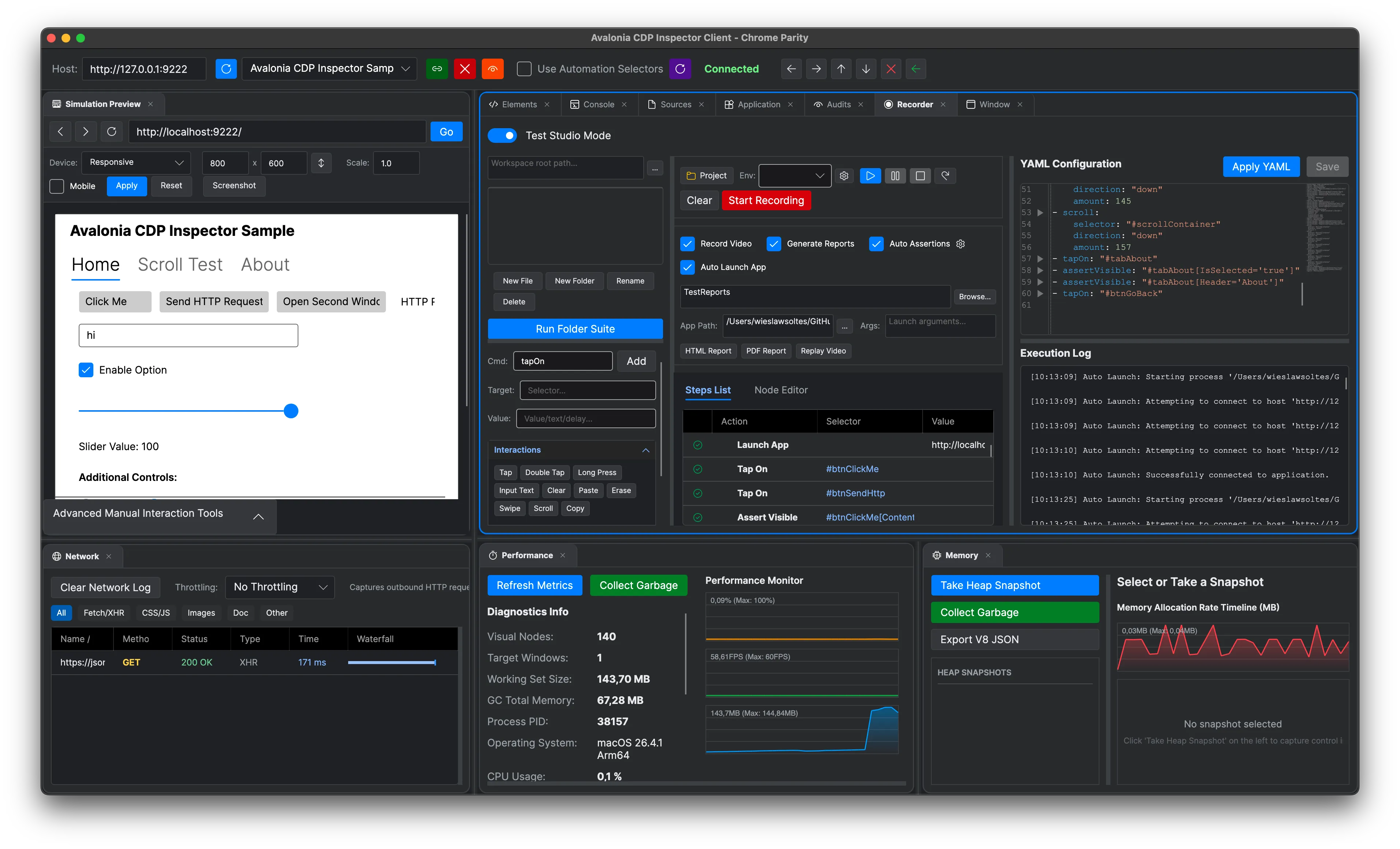Click the replay/redo icon in Recorder
The width and height of the screenshot is (1400, 849).
click(x=945, y=175)
